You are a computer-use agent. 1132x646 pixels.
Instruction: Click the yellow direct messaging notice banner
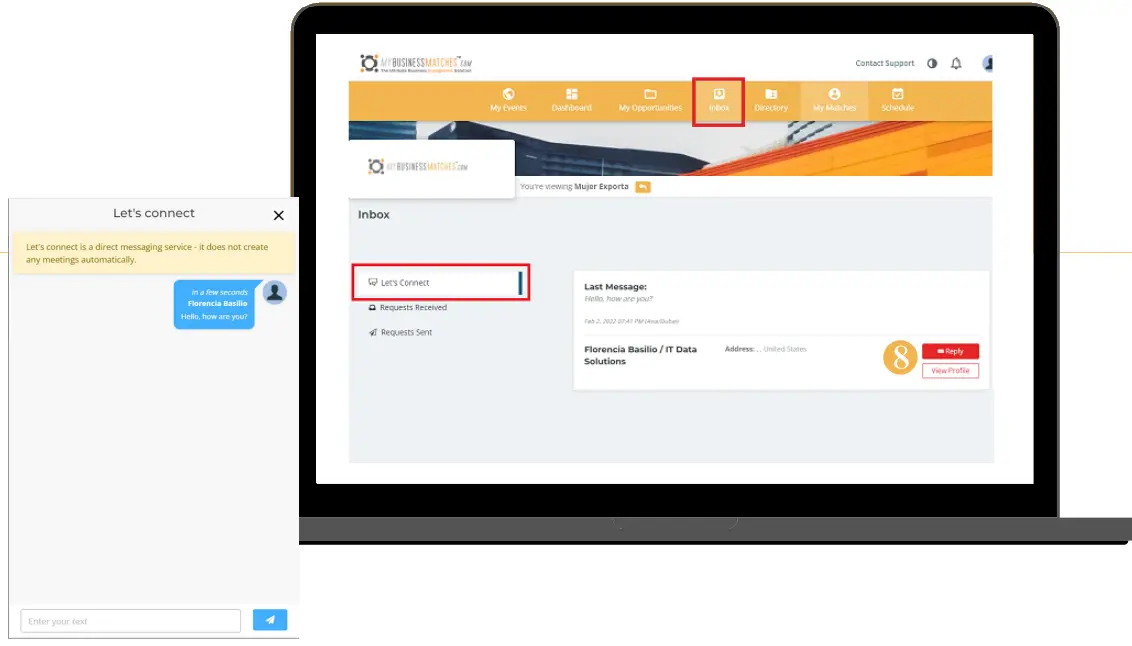[x=154, y=253]
